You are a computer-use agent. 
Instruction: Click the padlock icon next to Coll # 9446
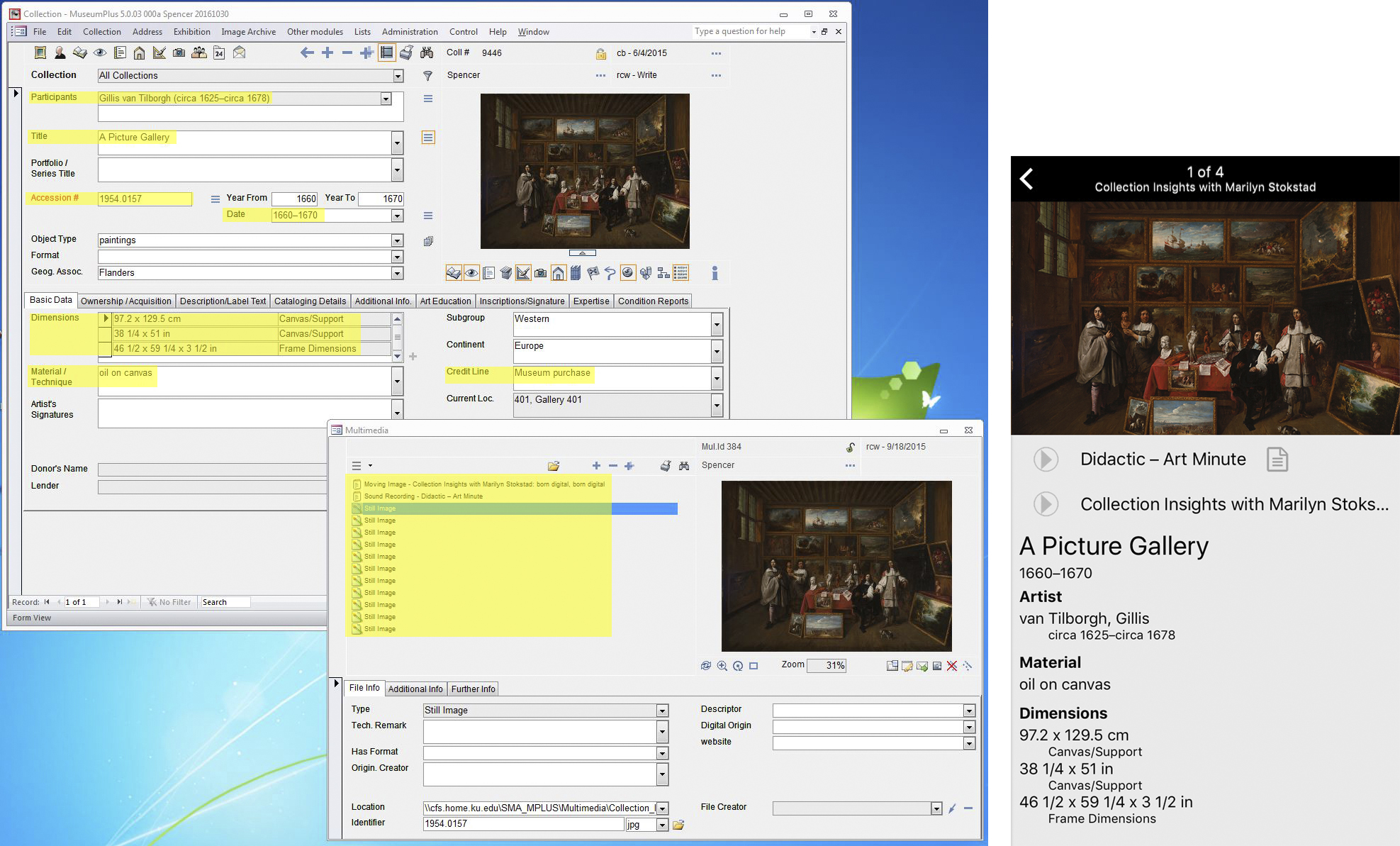point(600,53)
